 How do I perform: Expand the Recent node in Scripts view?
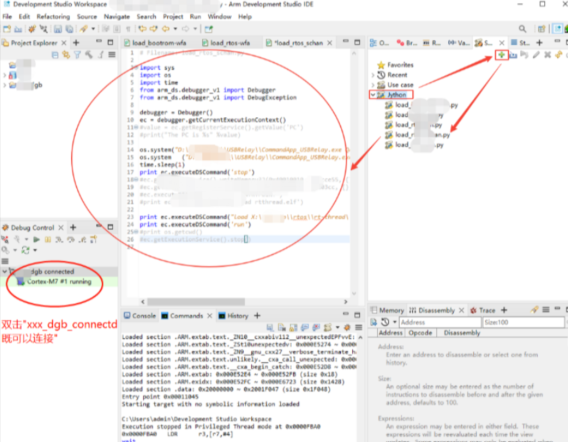point(372,75)
